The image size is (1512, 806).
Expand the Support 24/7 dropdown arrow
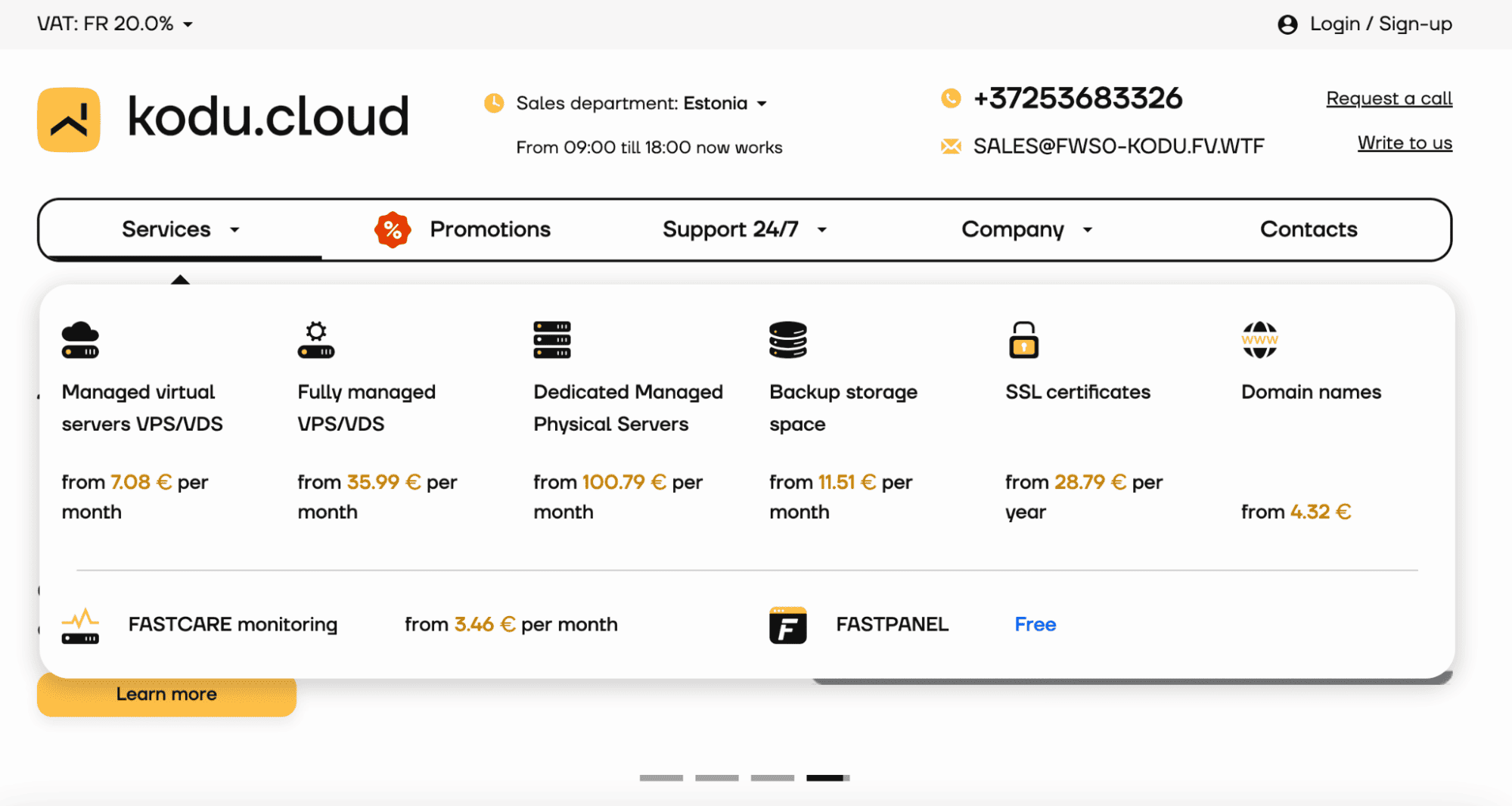822,230
